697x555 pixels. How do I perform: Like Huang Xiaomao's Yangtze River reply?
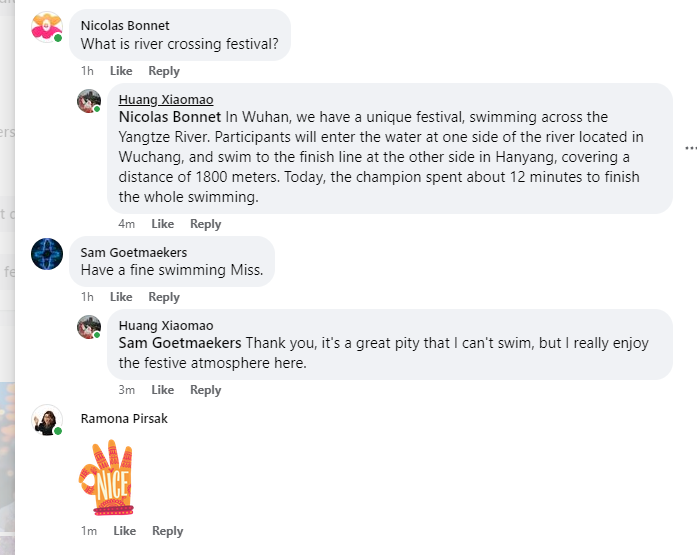[x=162, y=224]
